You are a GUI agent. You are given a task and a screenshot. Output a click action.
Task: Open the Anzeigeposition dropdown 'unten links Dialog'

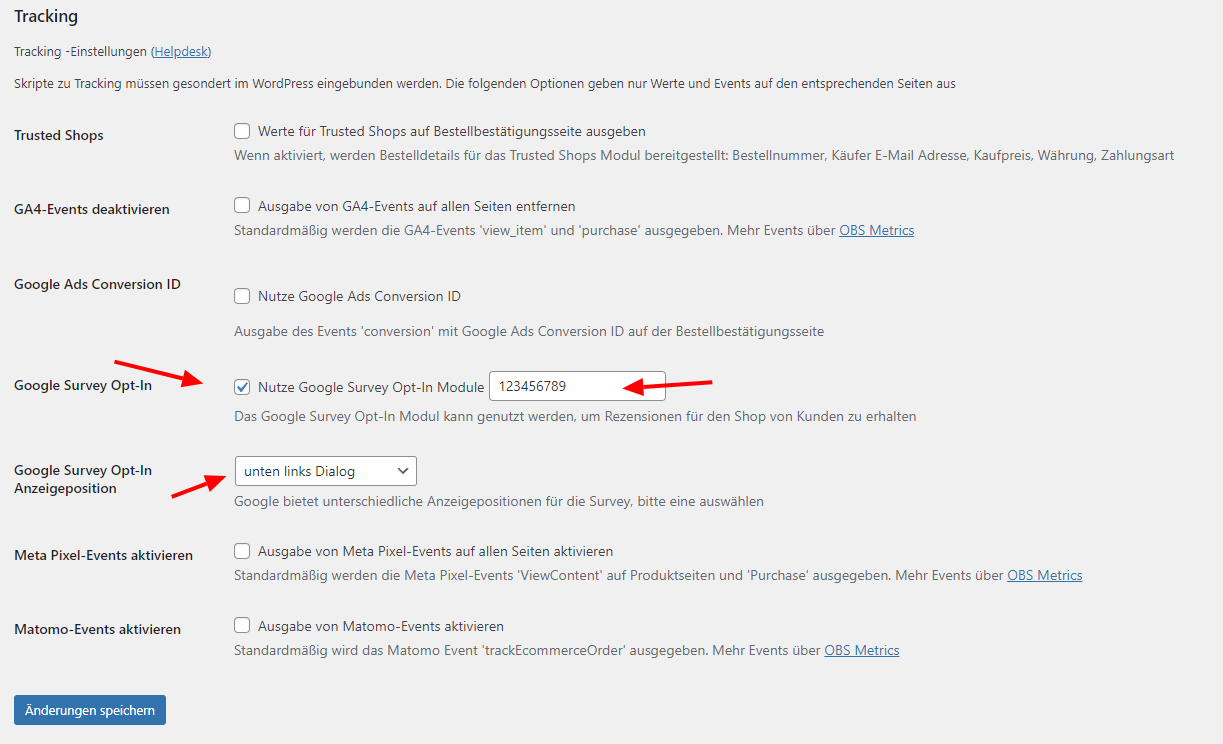click(x=325, y=471)
